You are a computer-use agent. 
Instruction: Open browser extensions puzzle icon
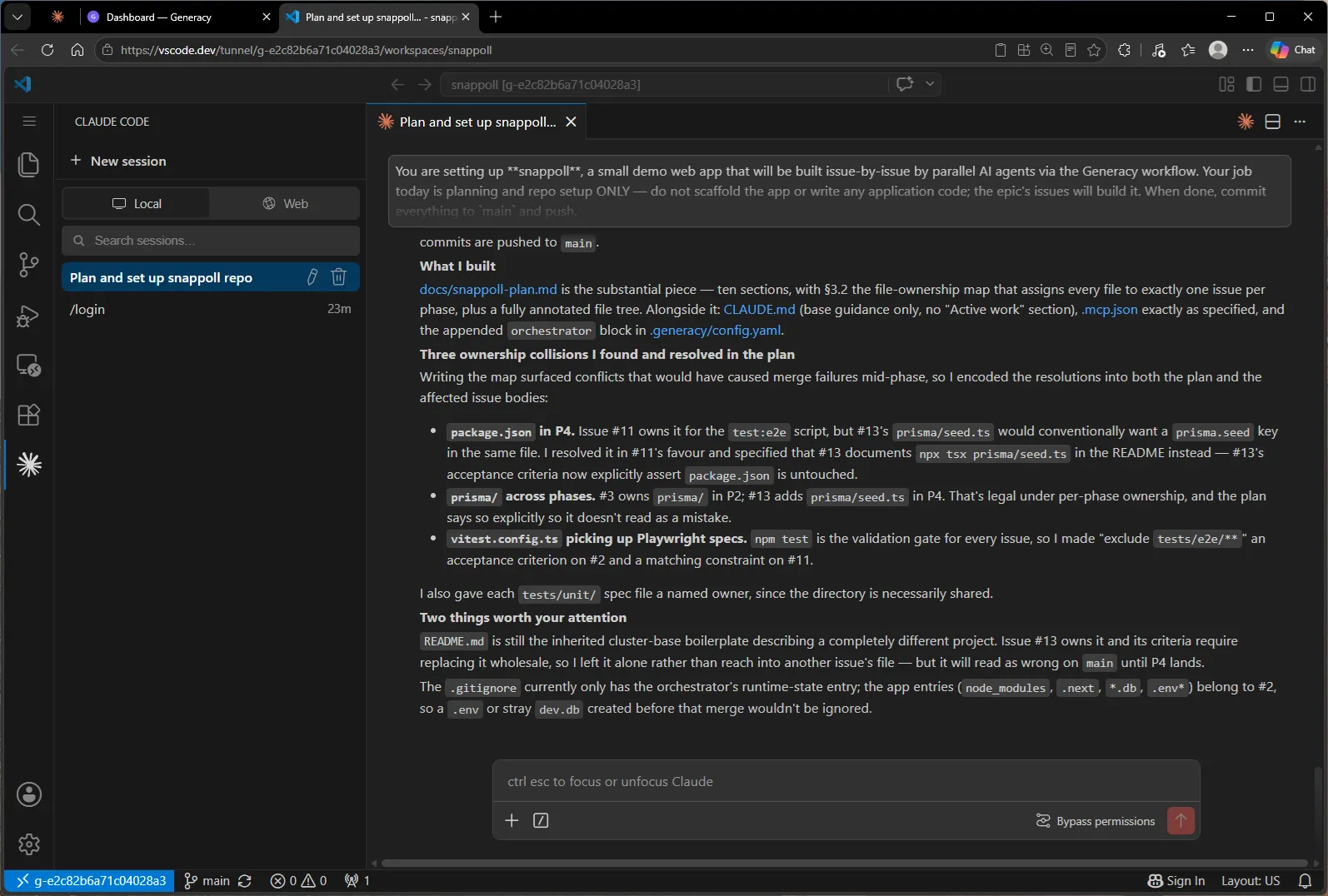coord(1124,50)
